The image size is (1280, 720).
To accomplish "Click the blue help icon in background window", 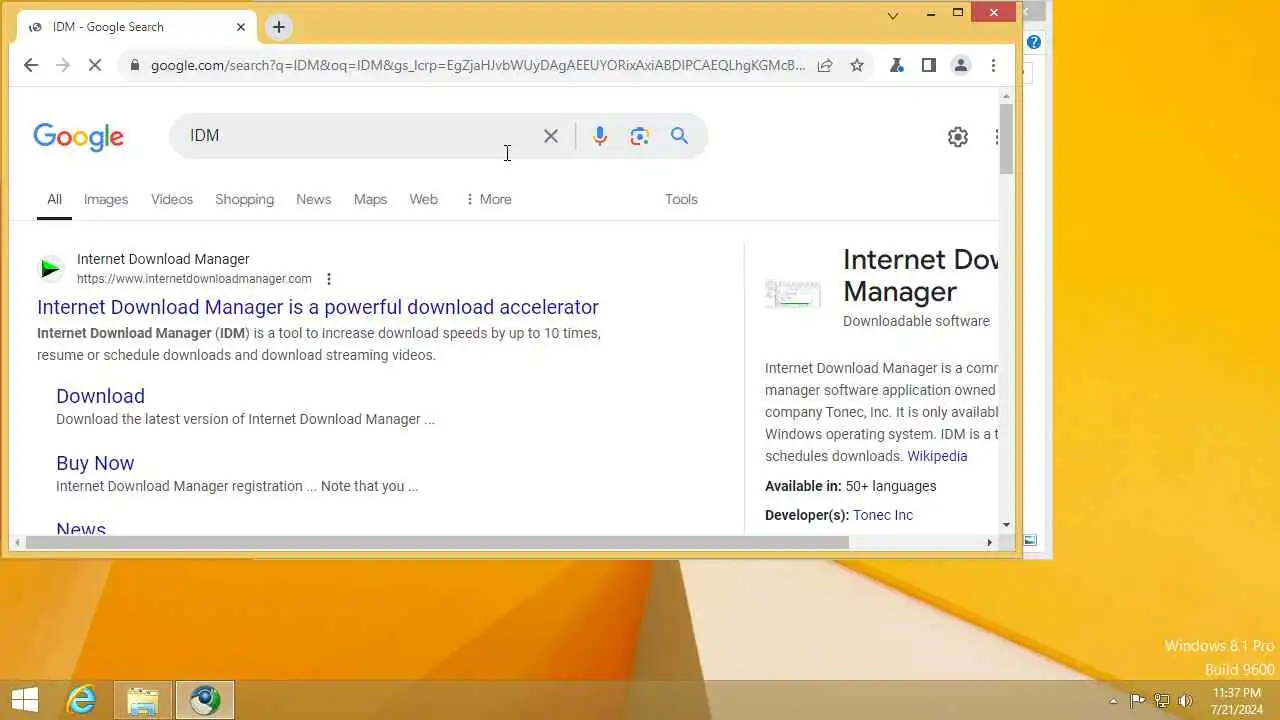I will point(1034,42).
